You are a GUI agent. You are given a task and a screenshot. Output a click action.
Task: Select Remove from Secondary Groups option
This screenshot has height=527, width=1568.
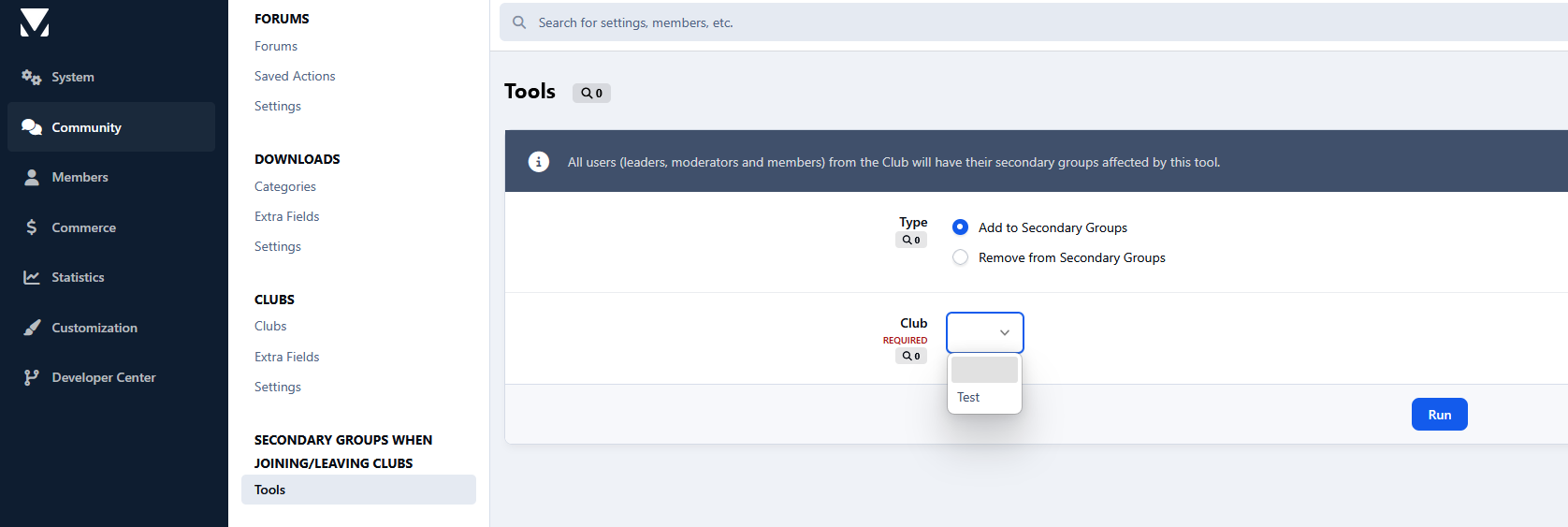click(960, 257)
